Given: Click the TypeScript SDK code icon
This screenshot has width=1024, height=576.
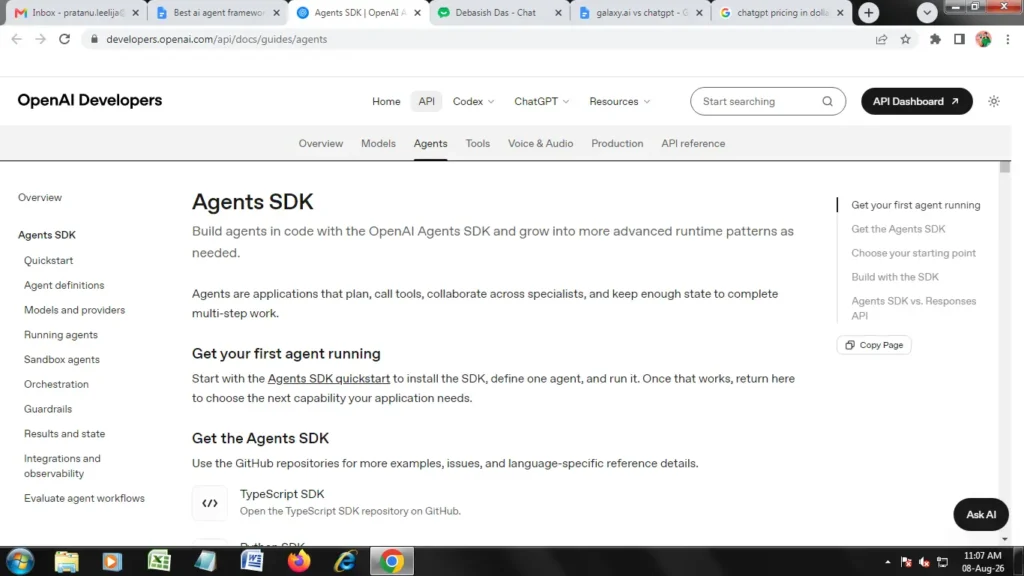Looking at the screenshot, I should click(x=210, y=503).
